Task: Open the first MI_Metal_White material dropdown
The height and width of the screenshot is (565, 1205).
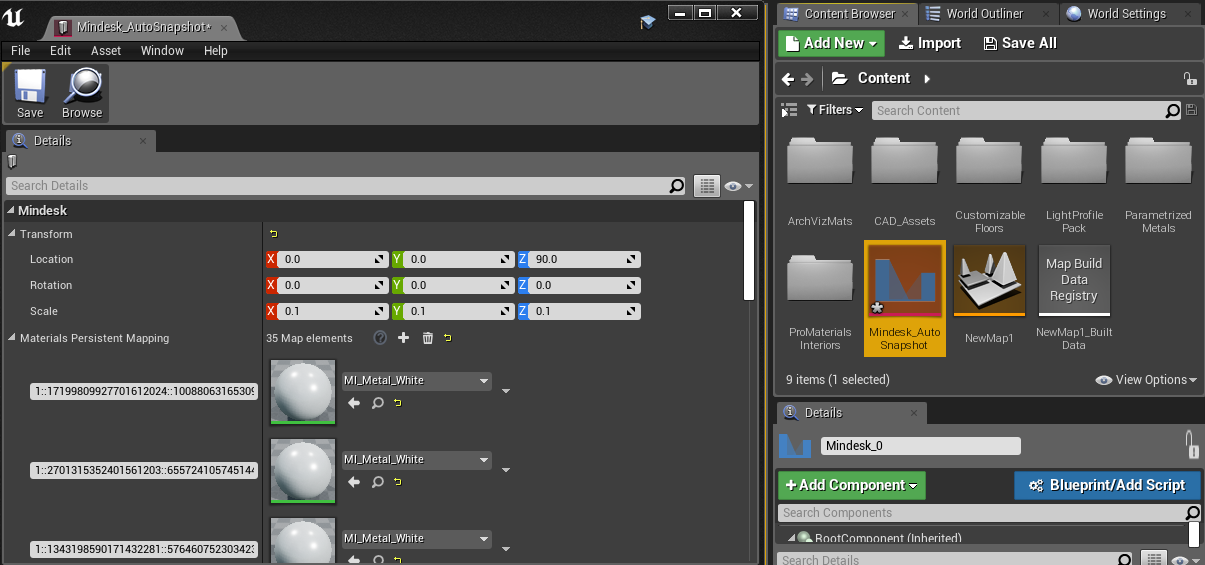Action: (417, 381)
